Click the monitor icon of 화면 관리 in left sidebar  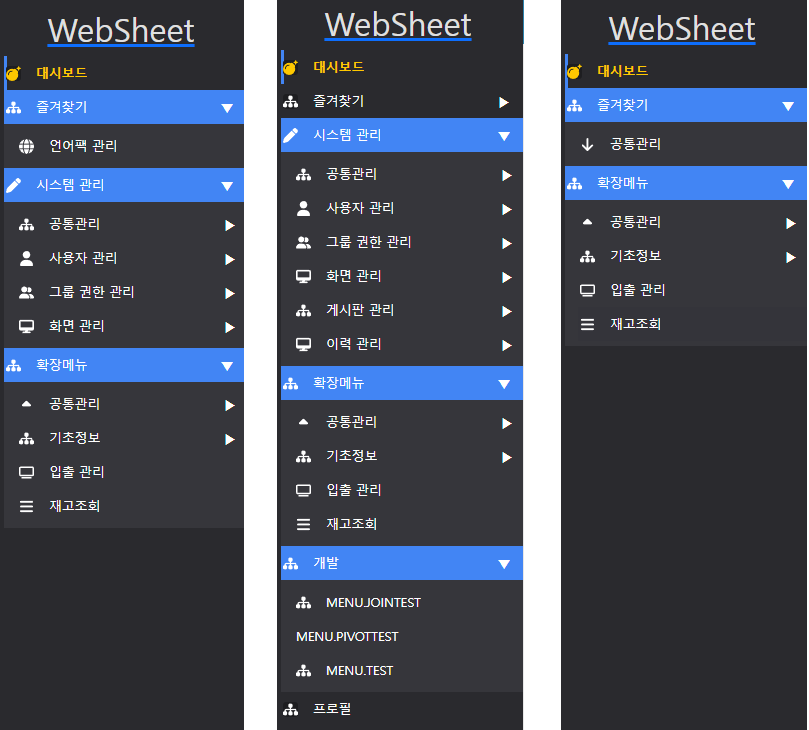[26, 327]
